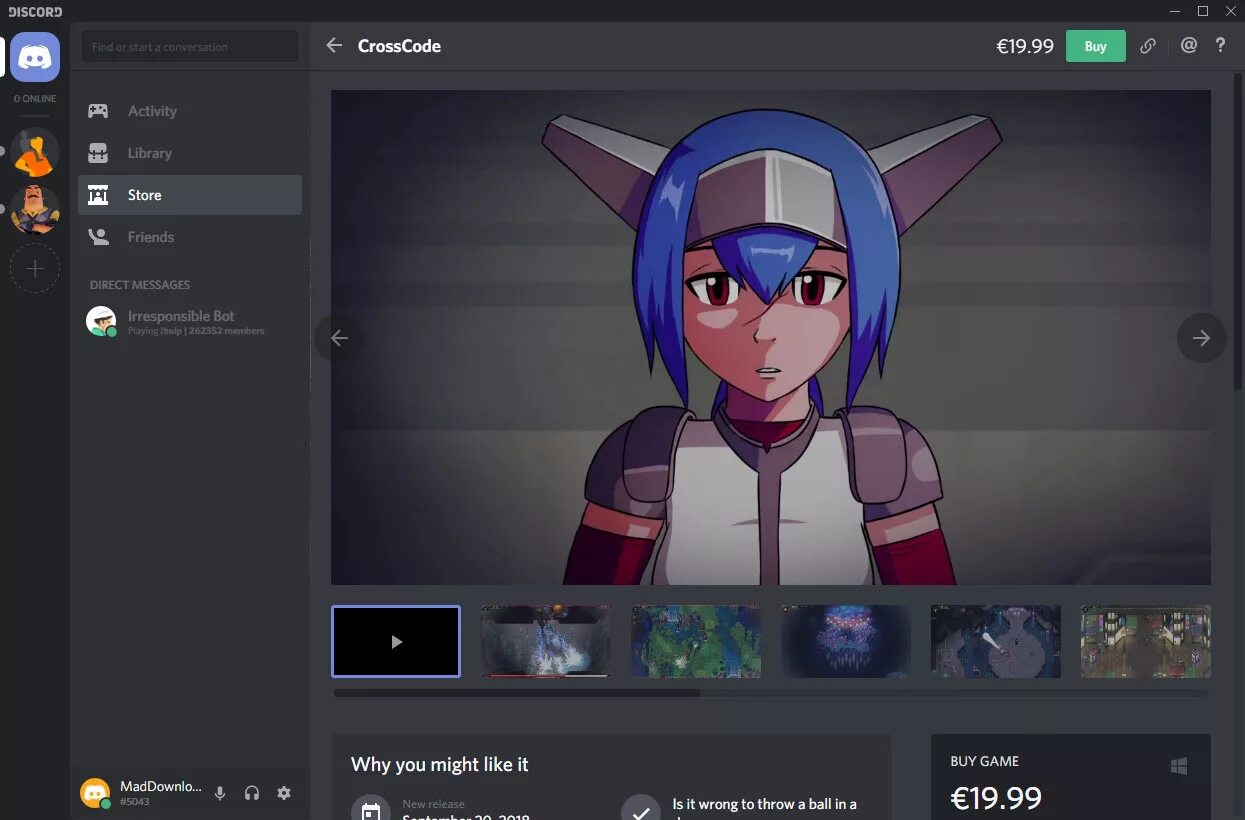The width and height of the screenshot is (1245, 820).
Task: Add a server with the plus icon
Action: click(35, 268)
